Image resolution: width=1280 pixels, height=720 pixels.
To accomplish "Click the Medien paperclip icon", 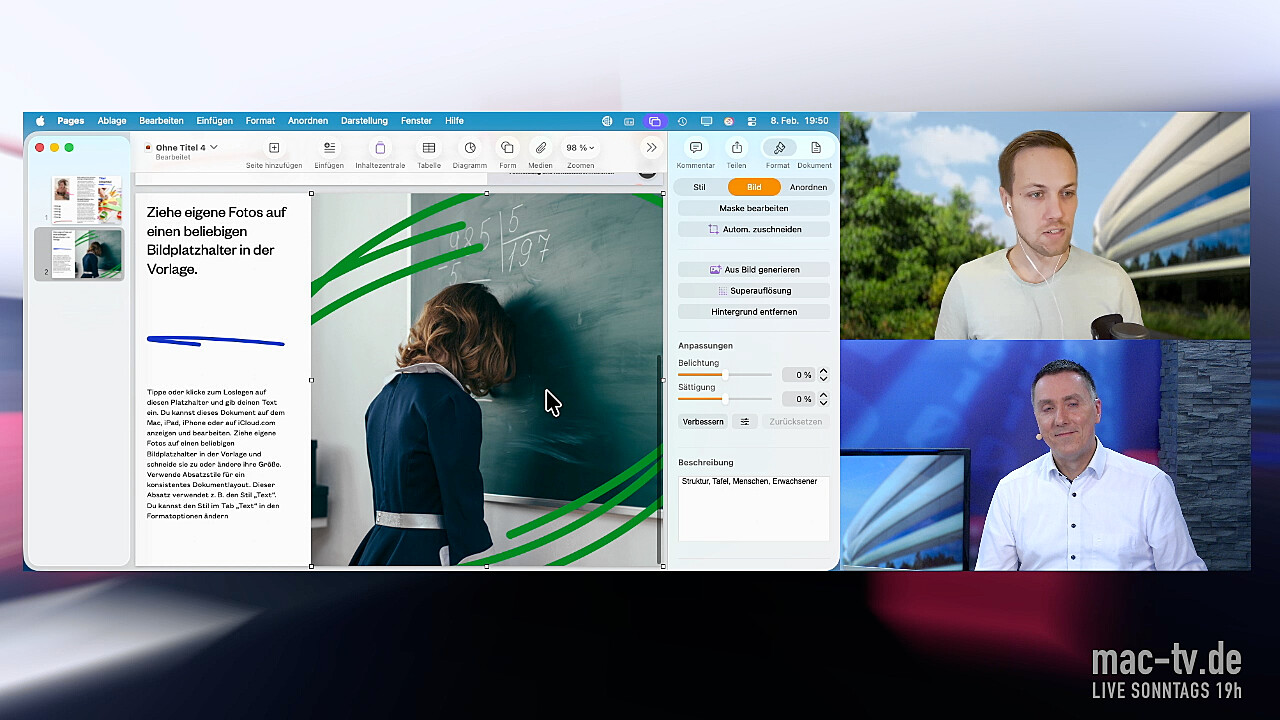I will (540, 148).
